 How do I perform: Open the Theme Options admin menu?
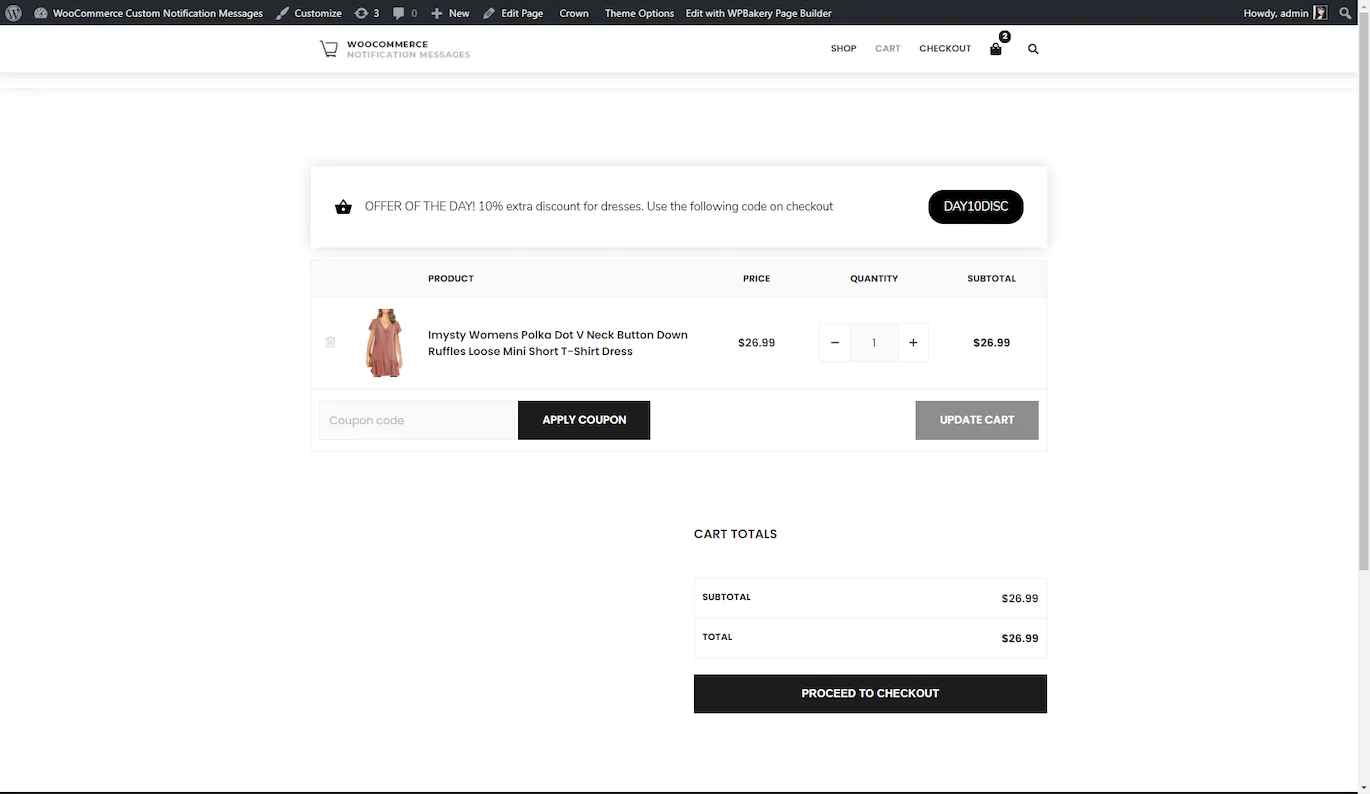pos(639,13)
